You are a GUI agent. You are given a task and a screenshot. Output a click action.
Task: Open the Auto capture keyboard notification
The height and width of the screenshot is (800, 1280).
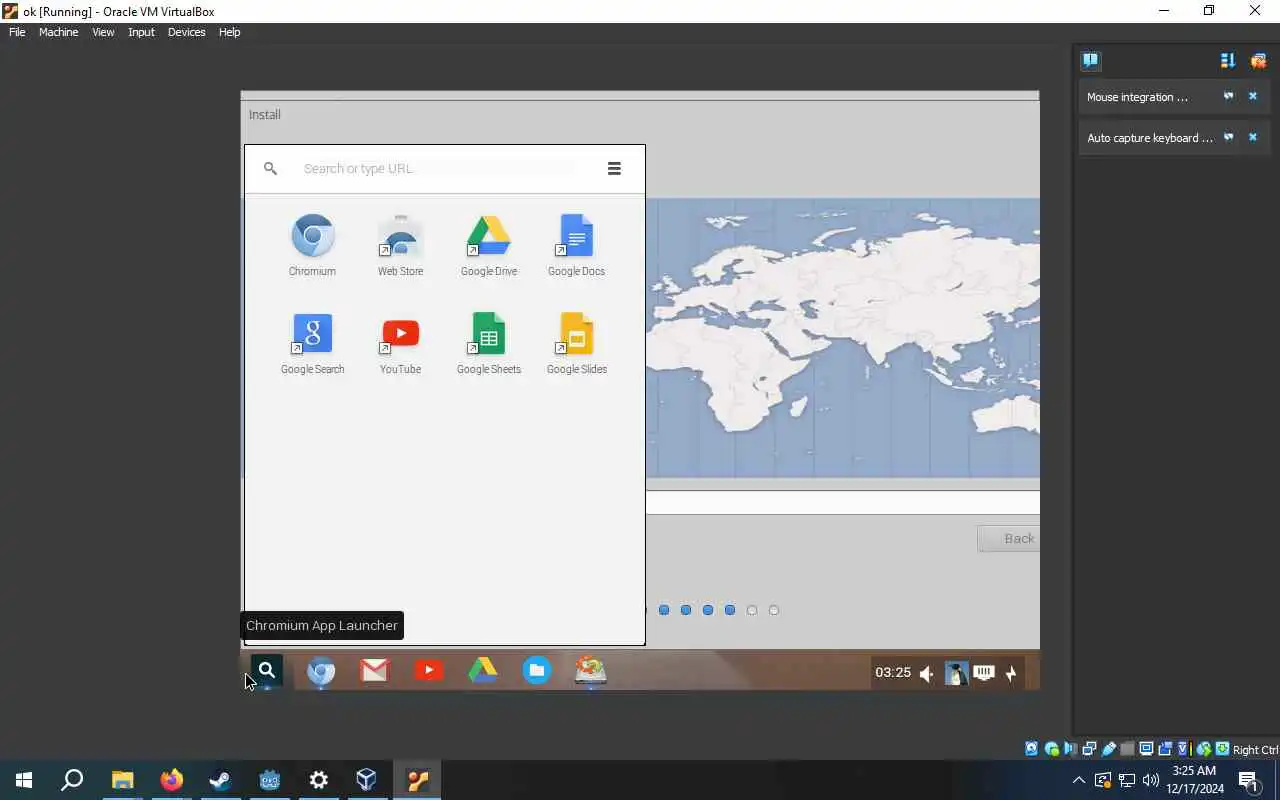tap(1150, 138)
